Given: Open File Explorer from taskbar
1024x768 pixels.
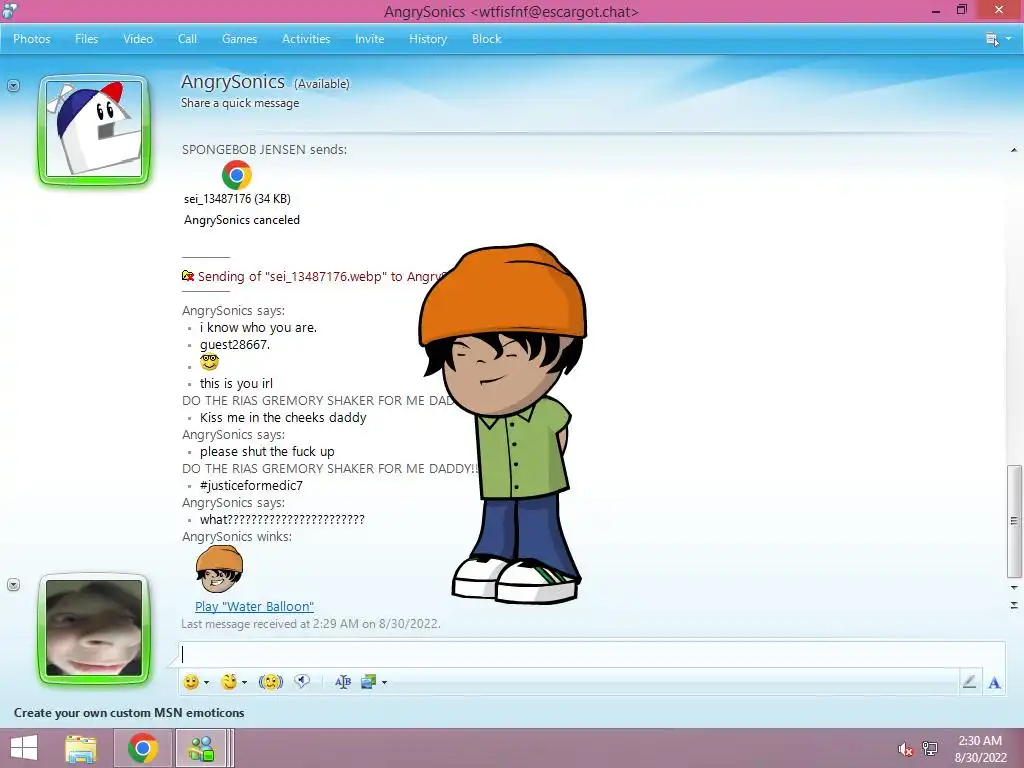Looking at the screenshot, I should 81,748.
